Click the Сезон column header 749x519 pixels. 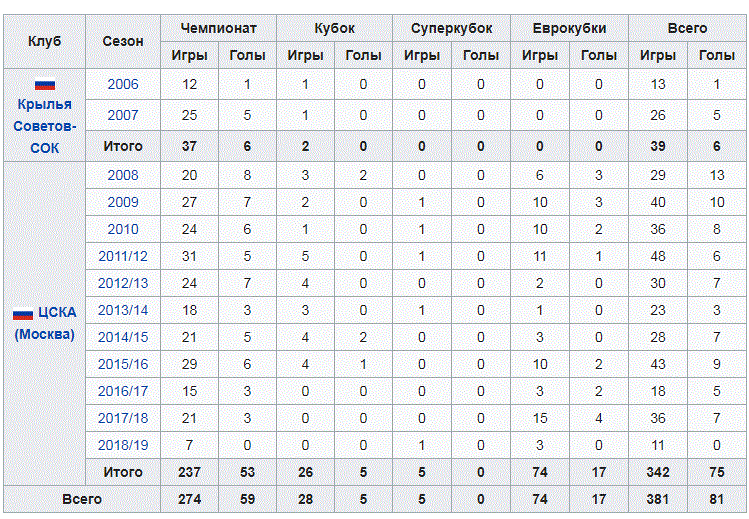[123, 41]
